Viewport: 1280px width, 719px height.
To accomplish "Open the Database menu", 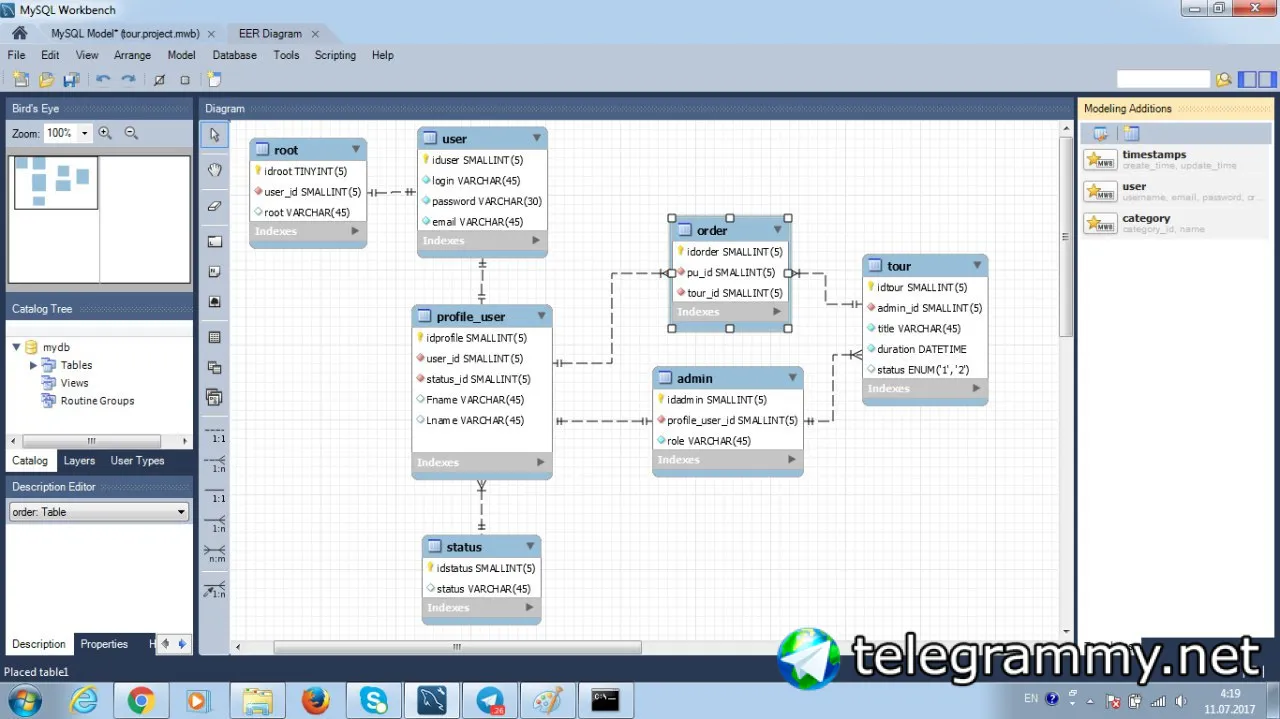I will 234,55.
